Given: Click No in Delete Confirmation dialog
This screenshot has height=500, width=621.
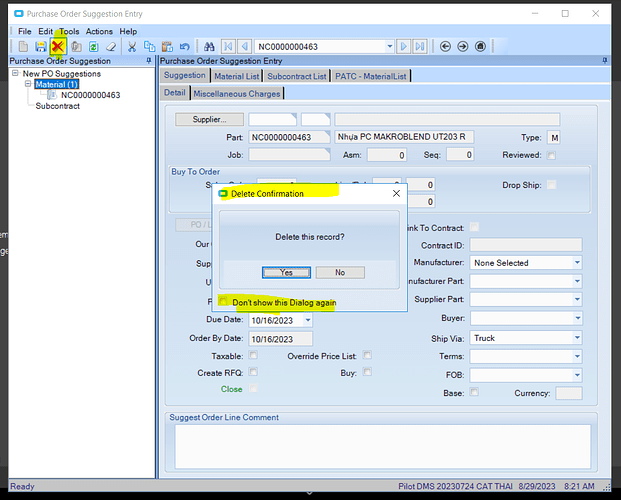Looking at the screenshot, I should tap(340, 272).
